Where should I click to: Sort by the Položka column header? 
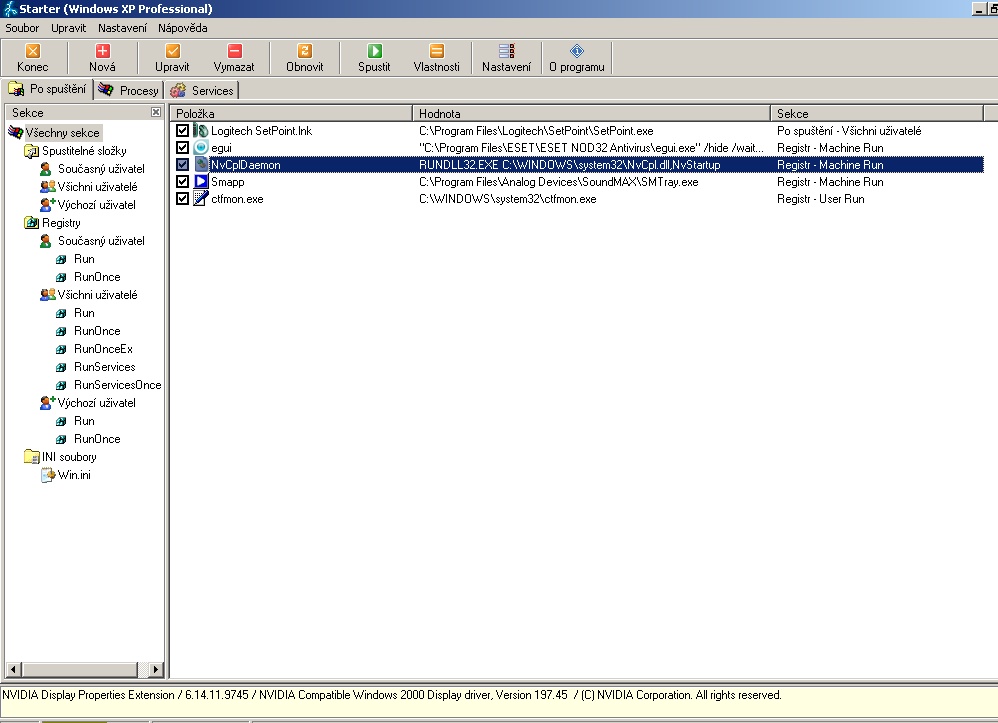(292, 113)
